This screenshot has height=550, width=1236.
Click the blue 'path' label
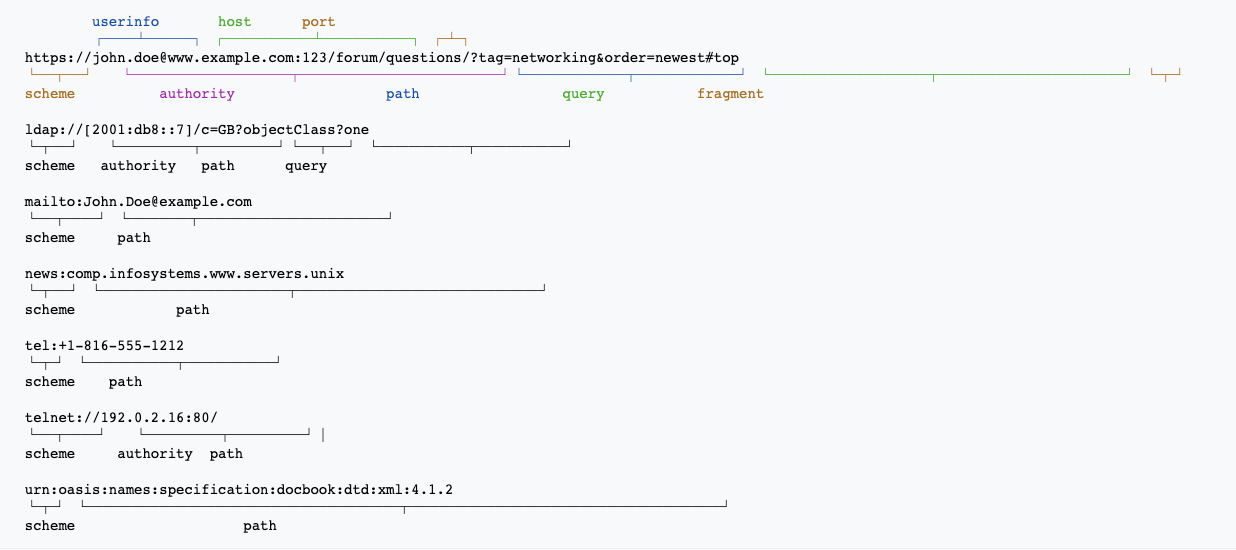(402, 94)
